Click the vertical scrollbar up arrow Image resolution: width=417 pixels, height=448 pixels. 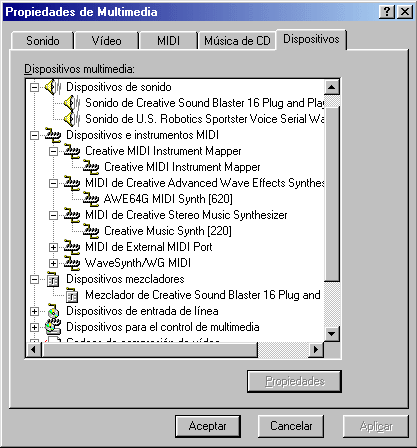[x=332, y=87]
